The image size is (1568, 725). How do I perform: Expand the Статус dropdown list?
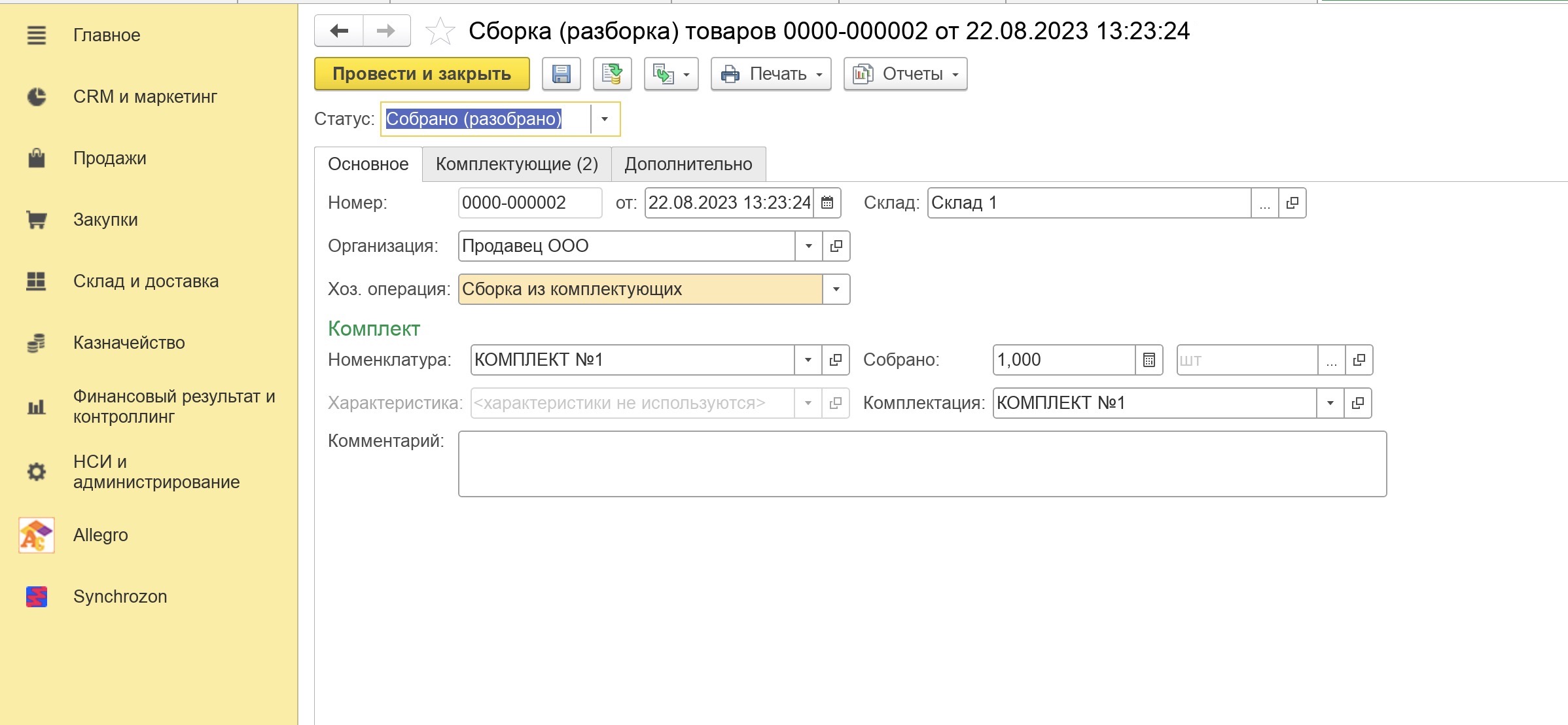click(x=605, y=119)
